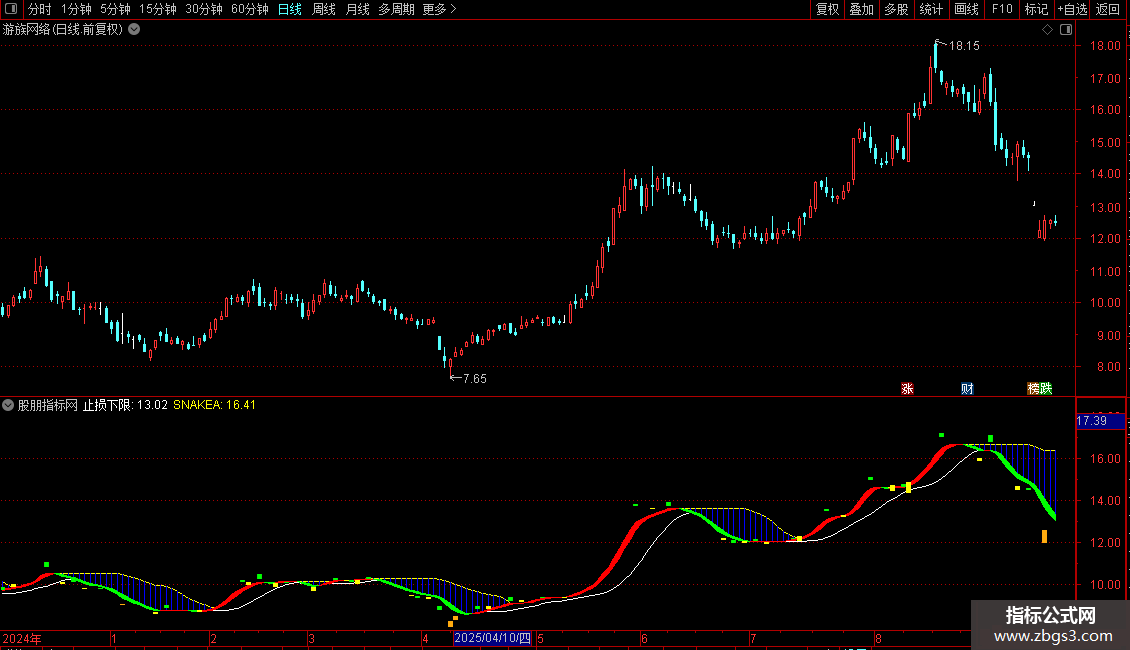Open dropdown next to 游族网络 title
This screenshot has height=650, width=1130.
[x=134, y=30]
